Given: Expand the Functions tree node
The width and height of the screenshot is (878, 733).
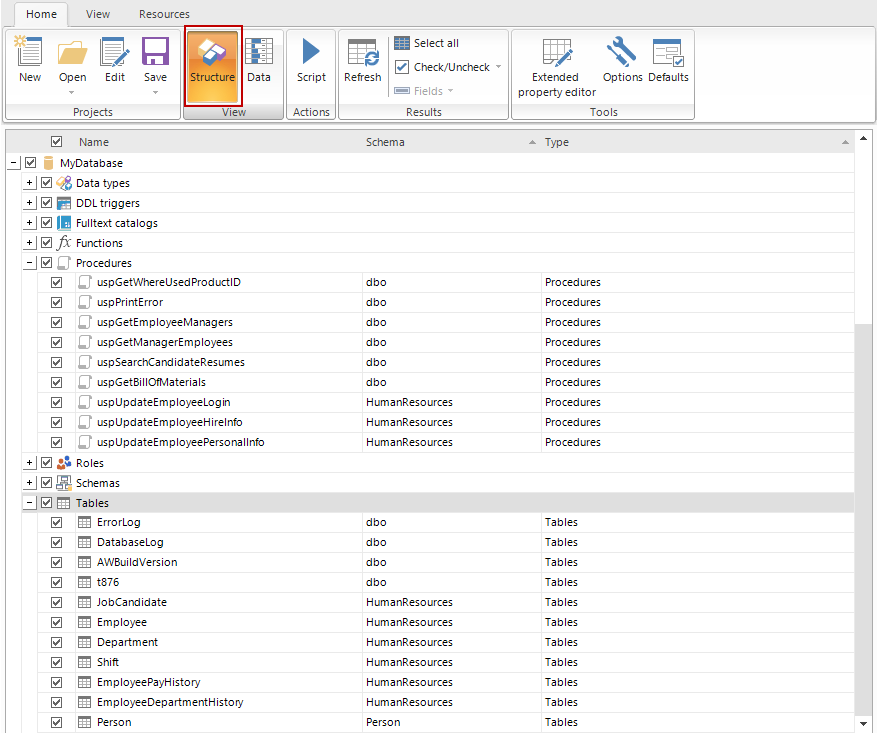Looking at the screenshot, I should pos(30,243).
